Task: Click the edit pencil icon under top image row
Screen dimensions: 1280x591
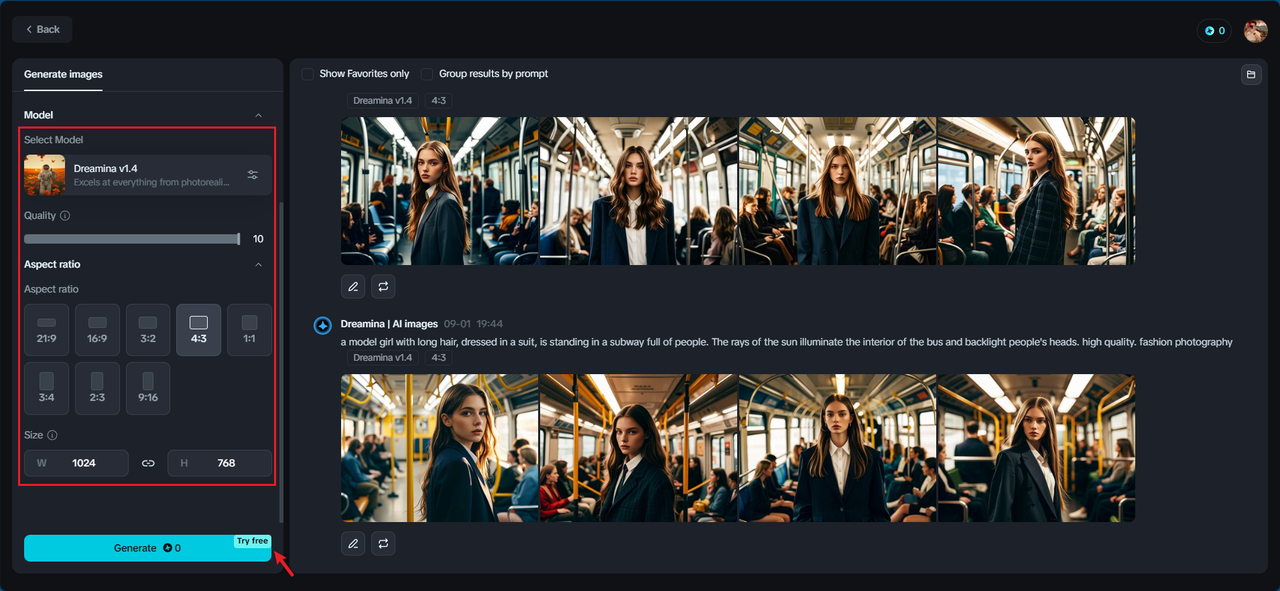Action: pos(353,287)
